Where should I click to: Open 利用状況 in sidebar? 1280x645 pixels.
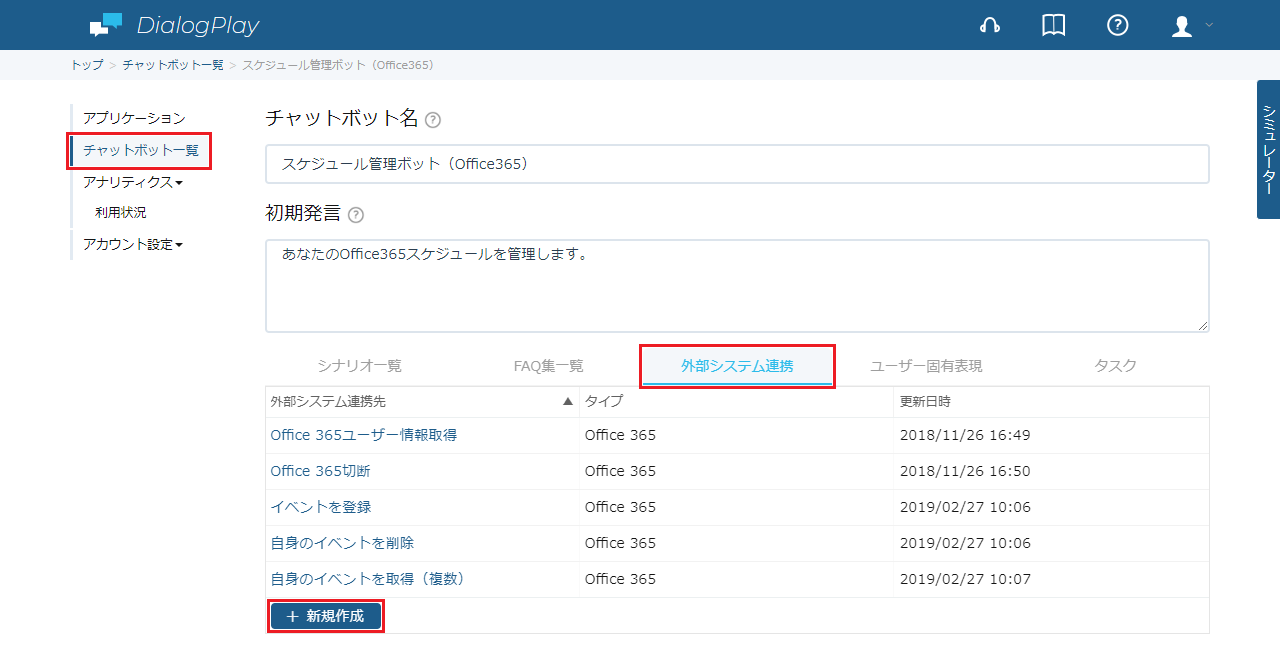121,213
